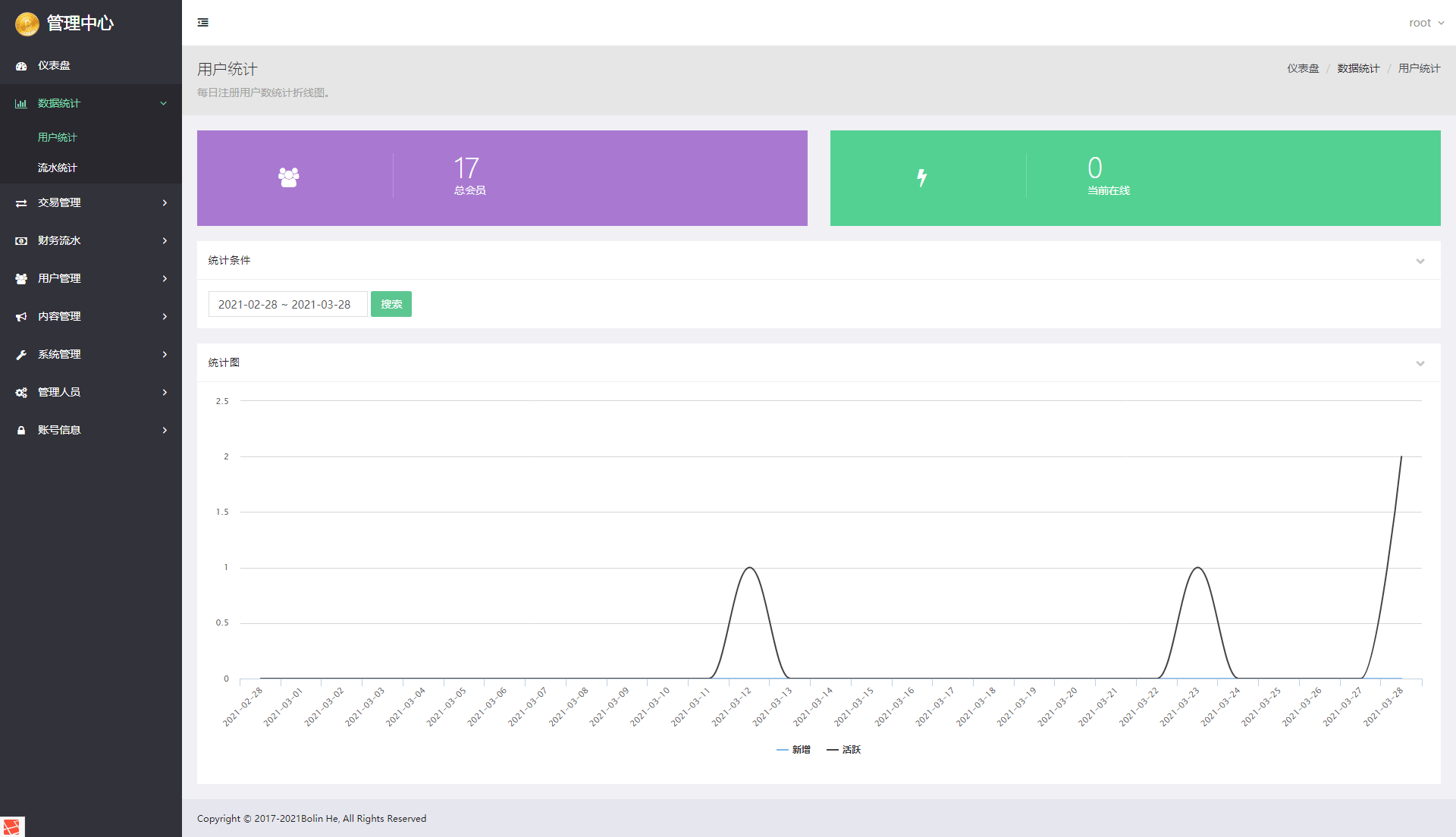
Task: Click the dashboard gauge icon in sidebar
Action: [x=21, y=66]
